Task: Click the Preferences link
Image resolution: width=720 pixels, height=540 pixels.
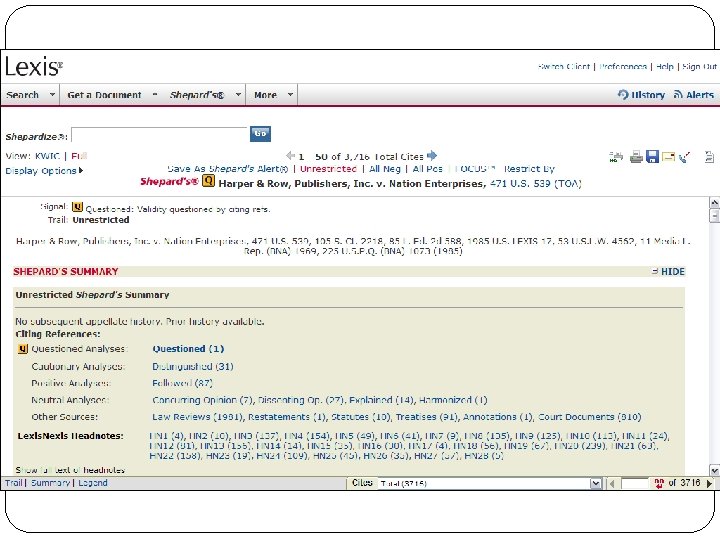Action: coord(623,67)
